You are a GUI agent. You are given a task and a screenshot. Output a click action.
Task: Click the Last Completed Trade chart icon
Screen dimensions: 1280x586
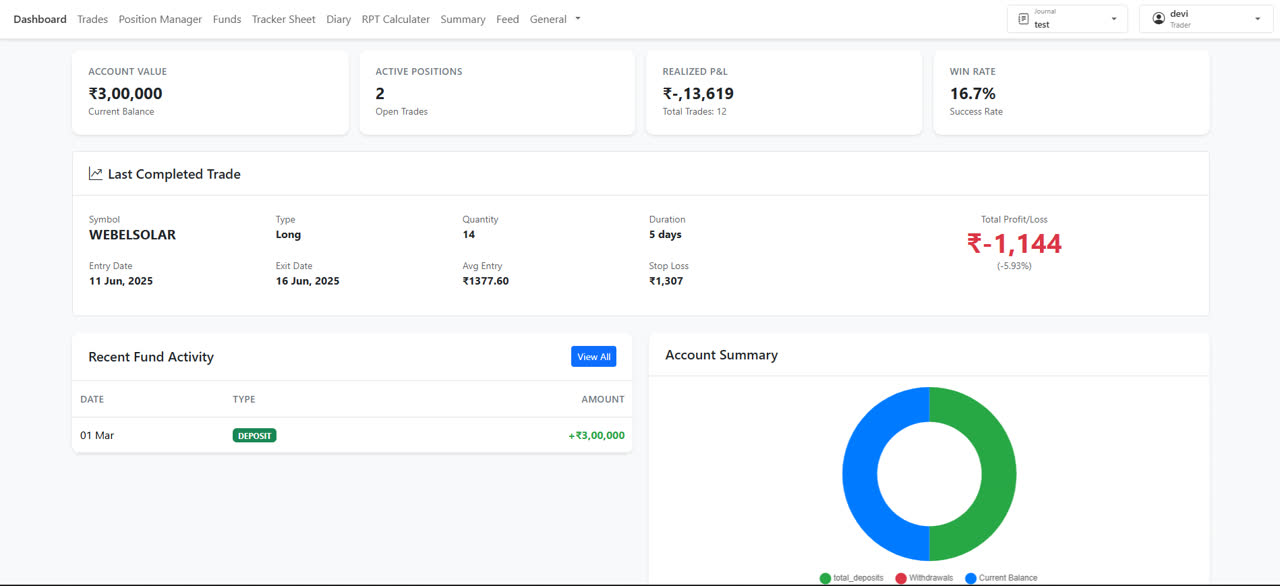tap(94, 173)
